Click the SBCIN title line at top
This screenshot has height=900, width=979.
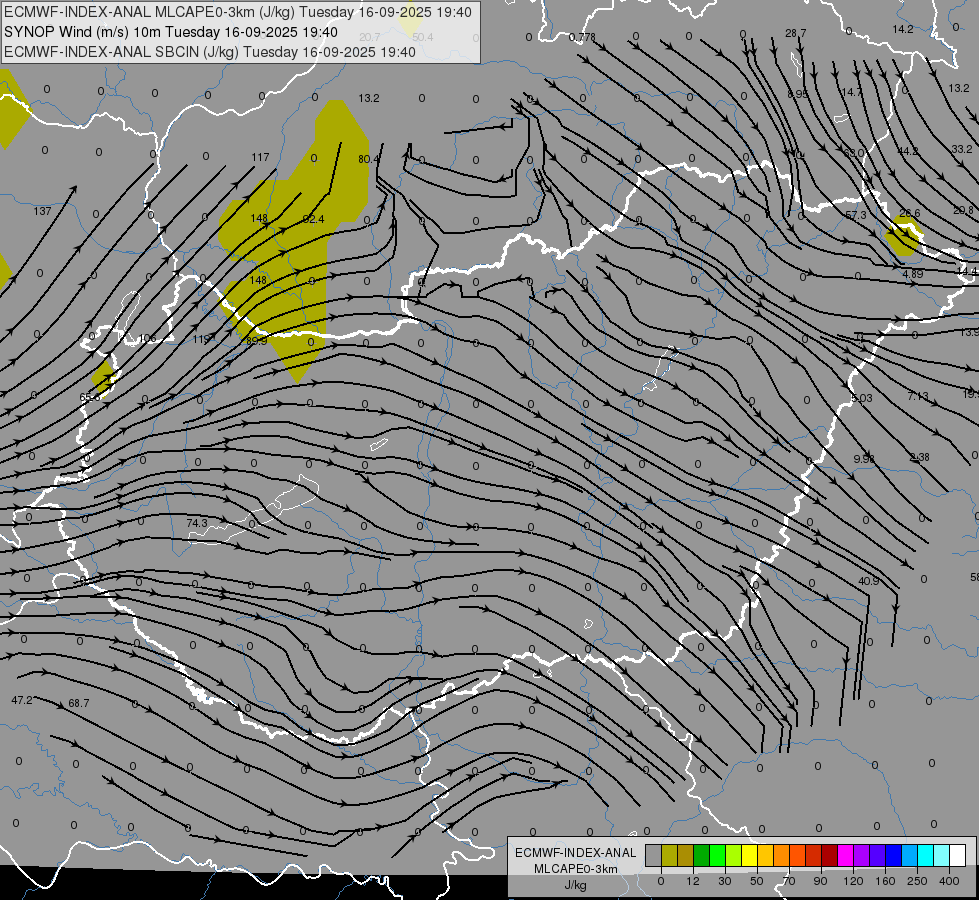click(210, 52)
